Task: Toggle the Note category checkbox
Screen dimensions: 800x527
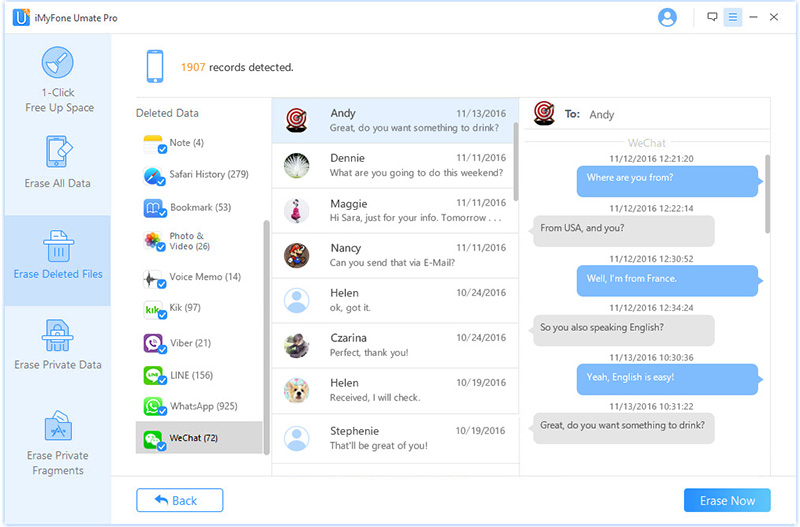Action: [161, 149]
